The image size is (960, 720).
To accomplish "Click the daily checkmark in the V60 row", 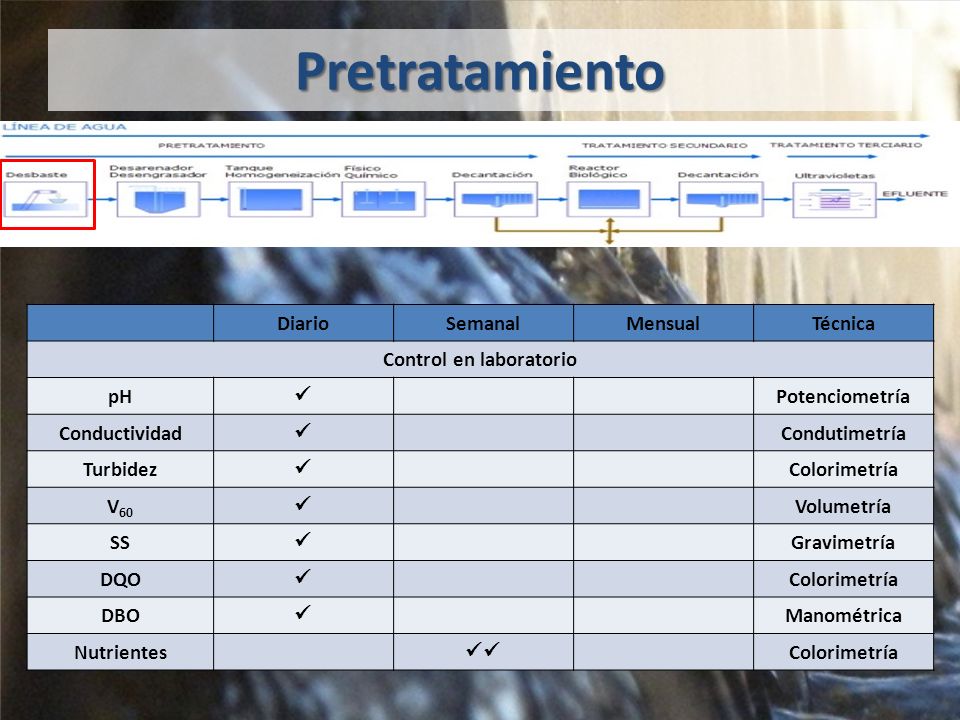I will 302,503.
